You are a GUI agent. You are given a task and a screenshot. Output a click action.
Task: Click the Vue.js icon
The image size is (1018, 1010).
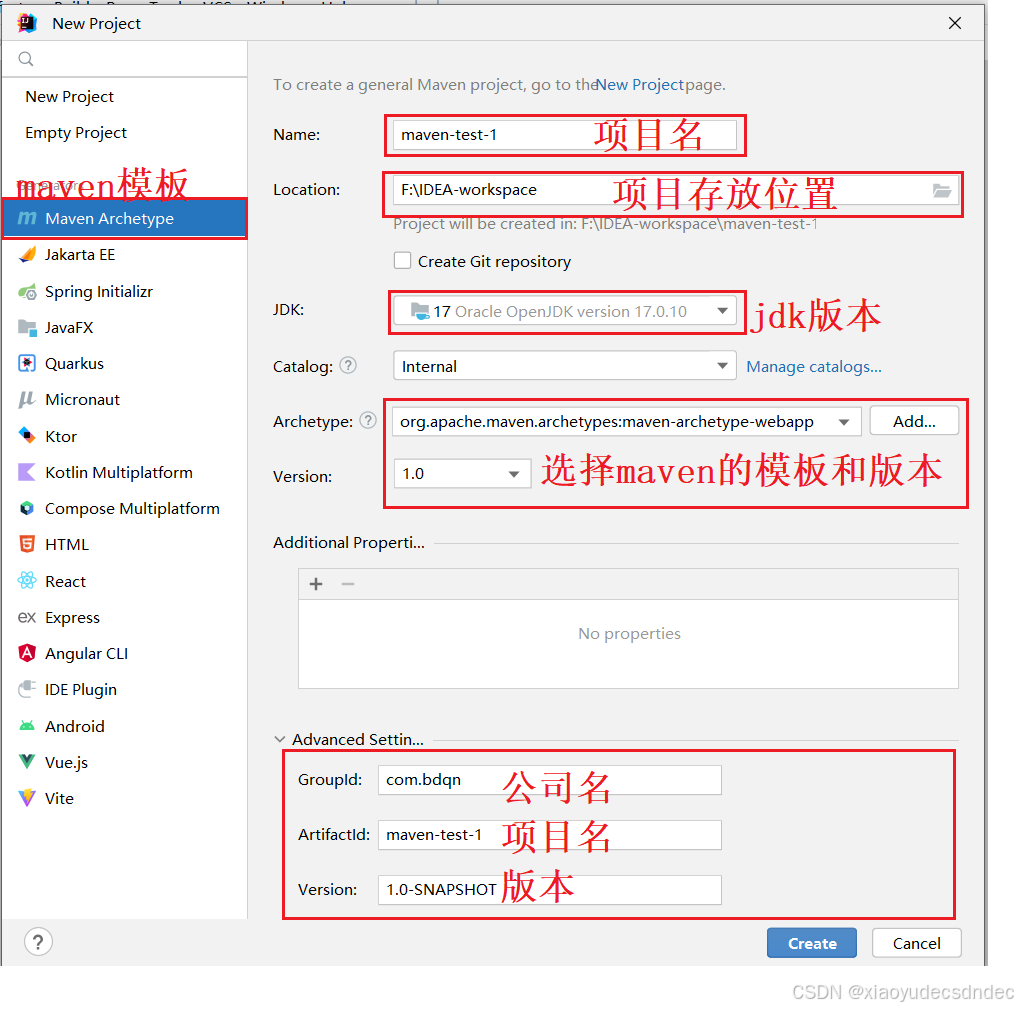27,761
